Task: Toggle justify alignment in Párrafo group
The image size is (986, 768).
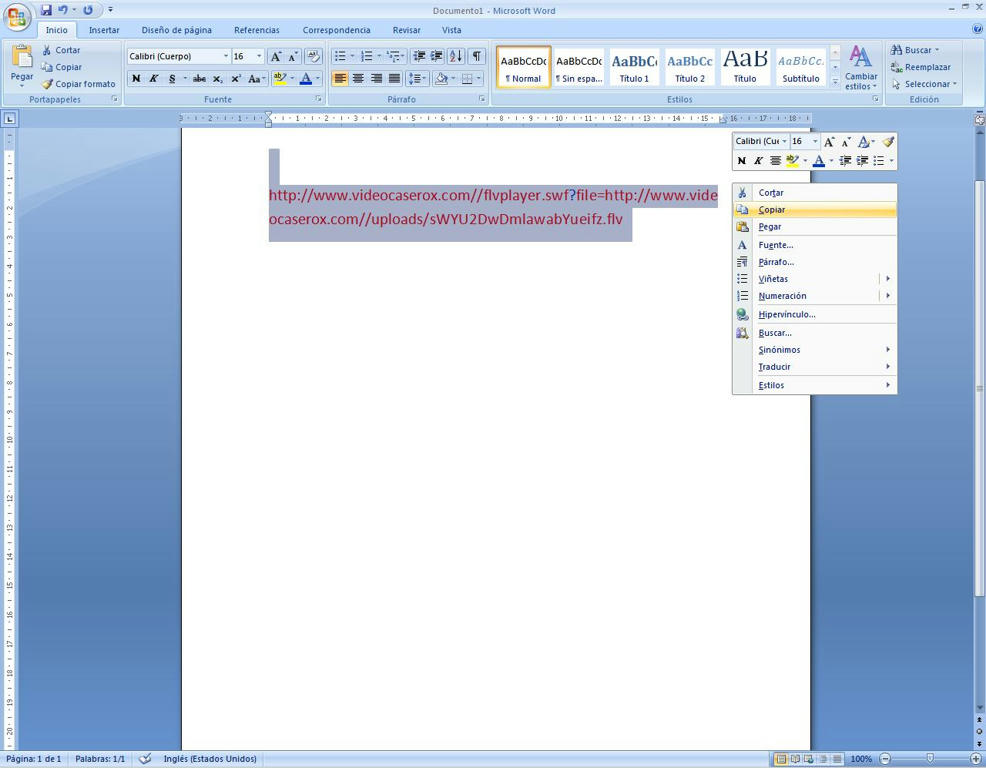Action: click(x=394, y=79)
